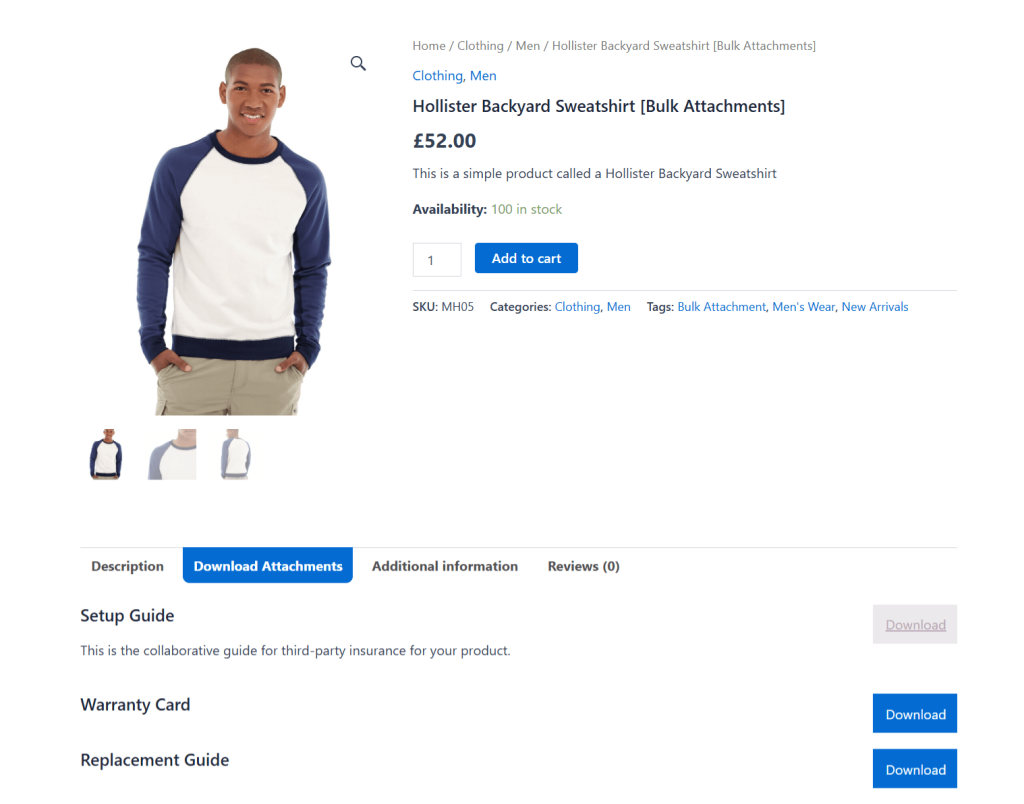Download the Warranty Card attachment
The width and height of the screenshot is (1024, 804).
click(914, 713)
